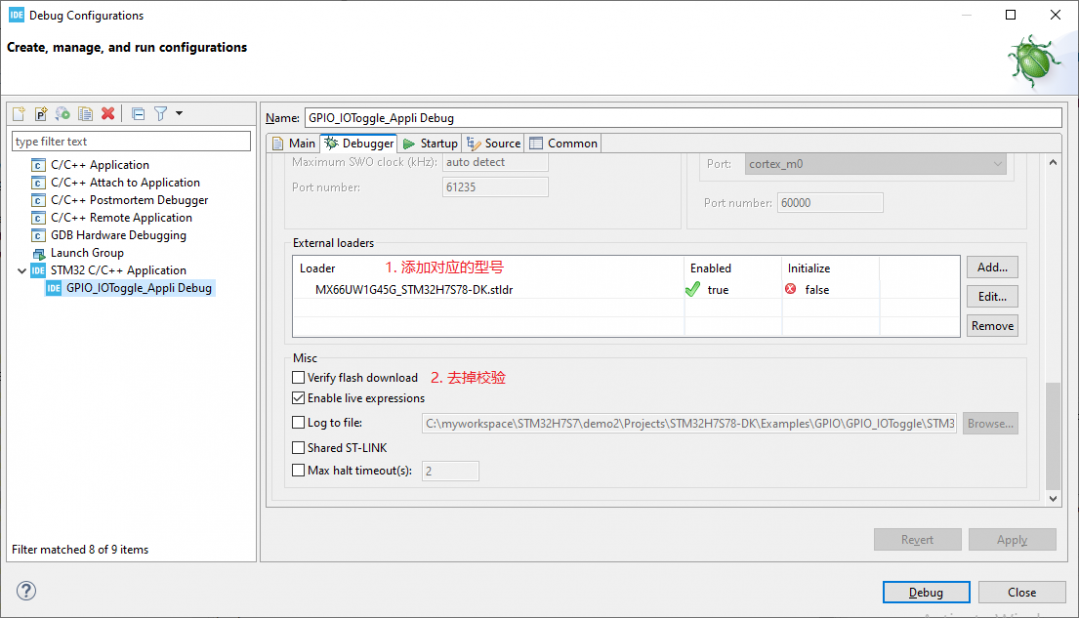Click the C/C++ Application type icon

(38, 165)
